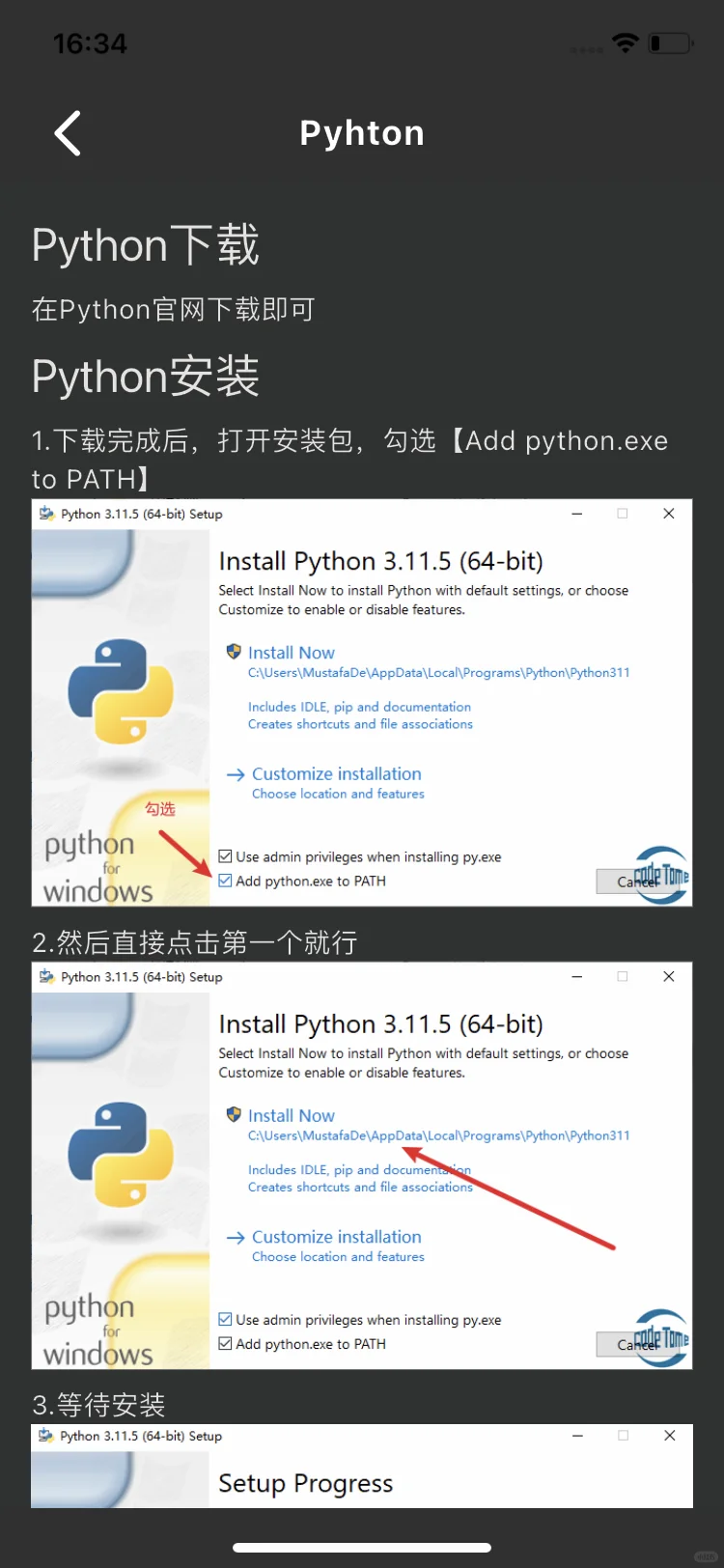Click the install path text in second screenshot

438,1135
